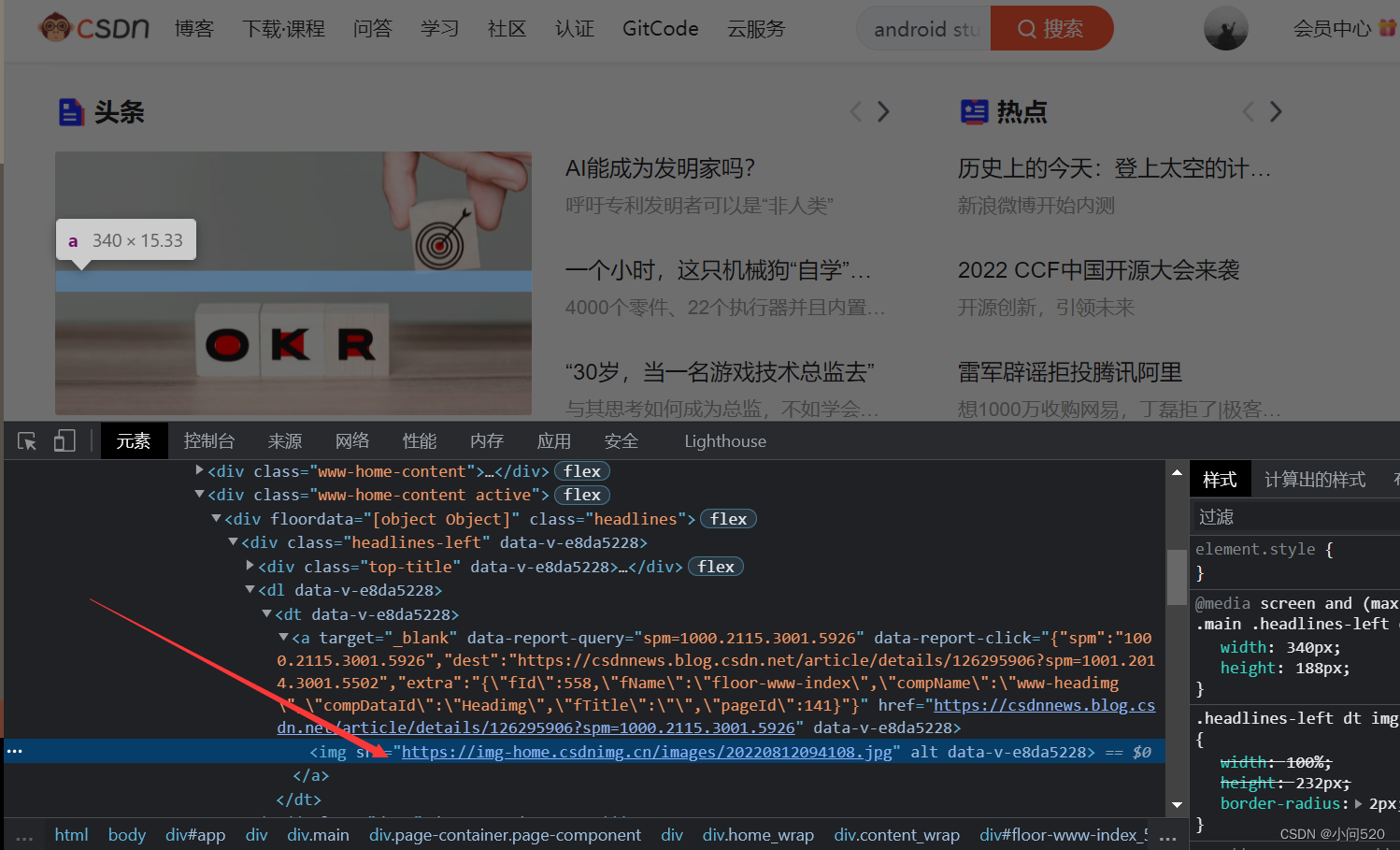The height and width of the screenshot is (850, 1400).
Task: Collapse the headlines-left div node
Action: 233,541
